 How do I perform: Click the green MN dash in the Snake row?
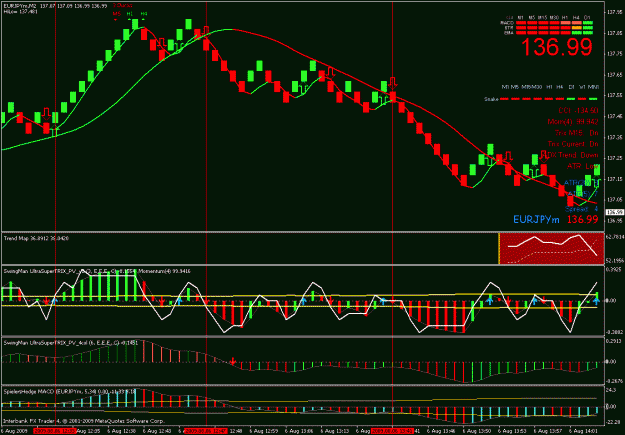(x=593, y=98)
